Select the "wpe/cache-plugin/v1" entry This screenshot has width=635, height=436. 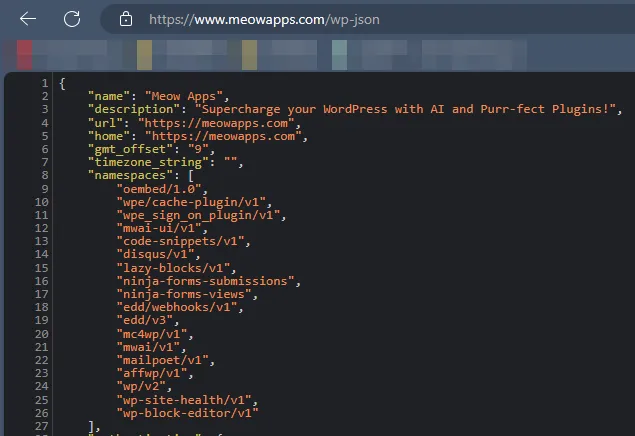pyautogui.click(x=191, y=202)
